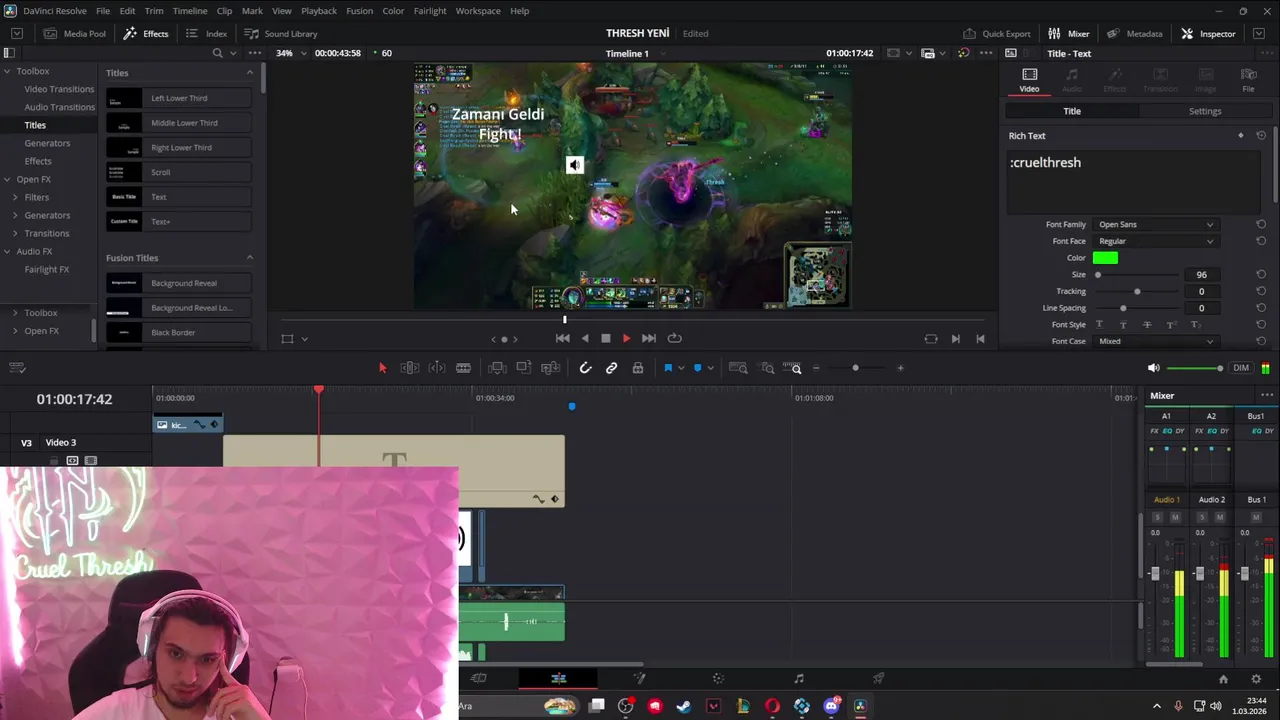Open the Fairlight menu

click(x=430, y=11)
